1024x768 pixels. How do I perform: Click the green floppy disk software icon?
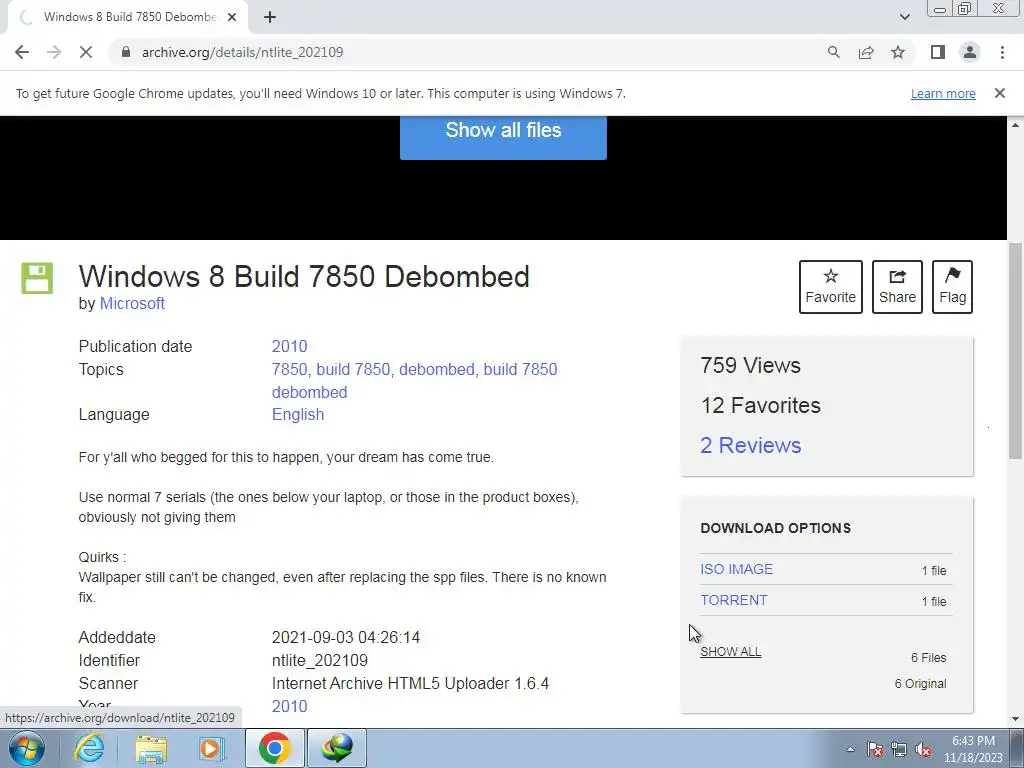click(x=37, y=278)
